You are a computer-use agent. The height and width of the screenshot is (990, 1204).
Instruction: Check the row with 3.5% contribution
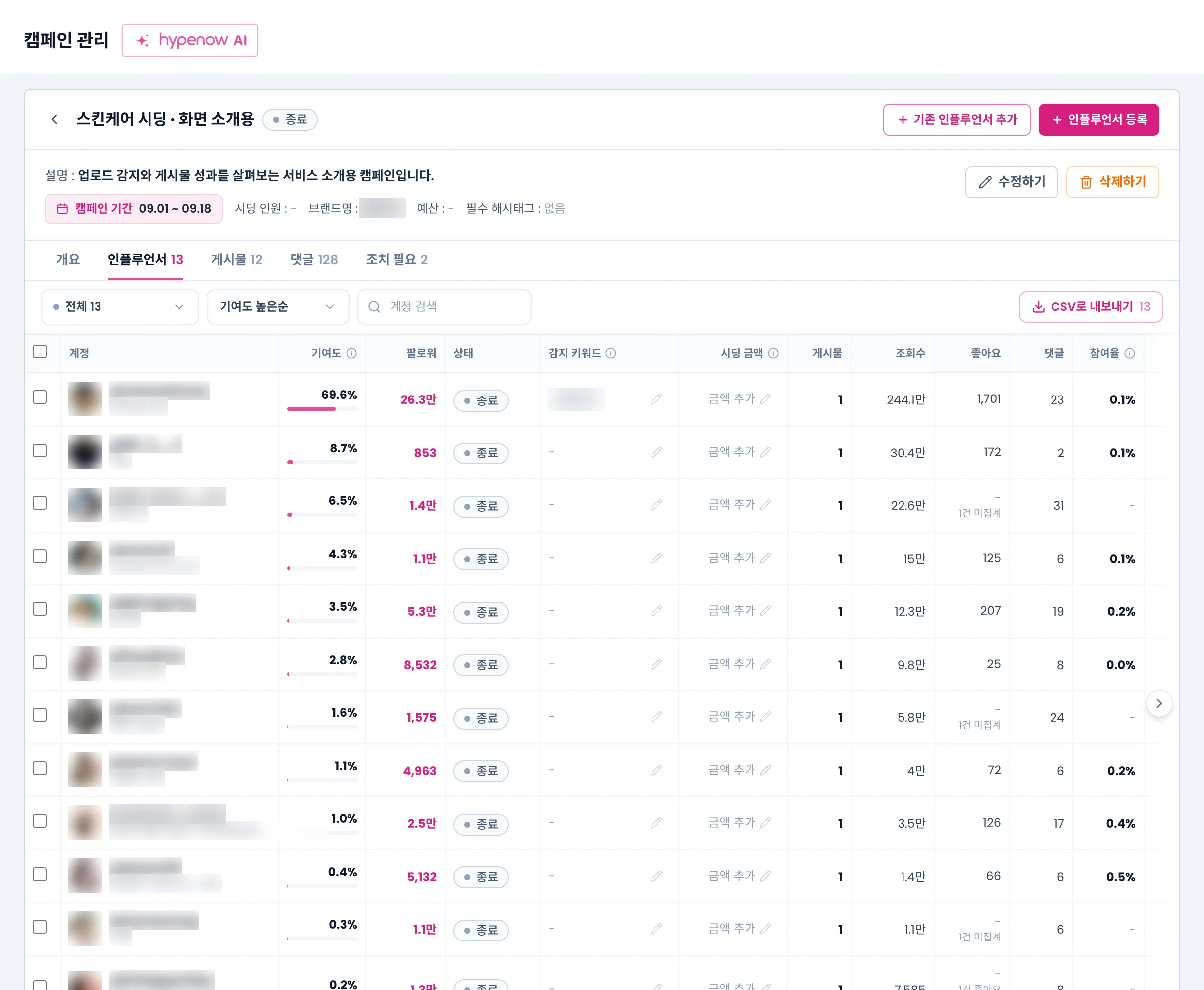tap(40, 609)
